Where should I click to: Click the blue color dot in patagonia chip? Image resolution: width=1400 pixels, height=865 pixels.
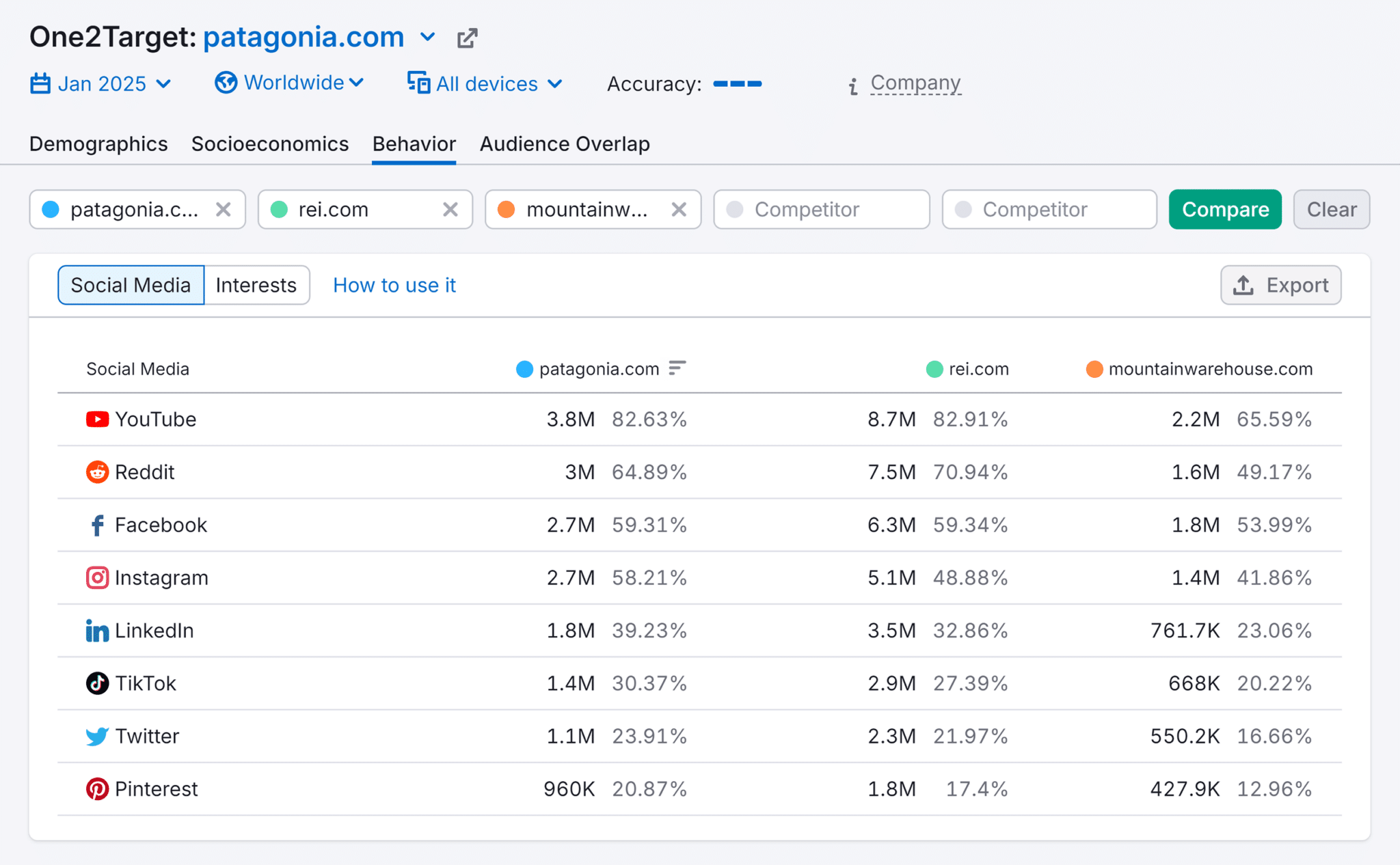click(51, 209)
